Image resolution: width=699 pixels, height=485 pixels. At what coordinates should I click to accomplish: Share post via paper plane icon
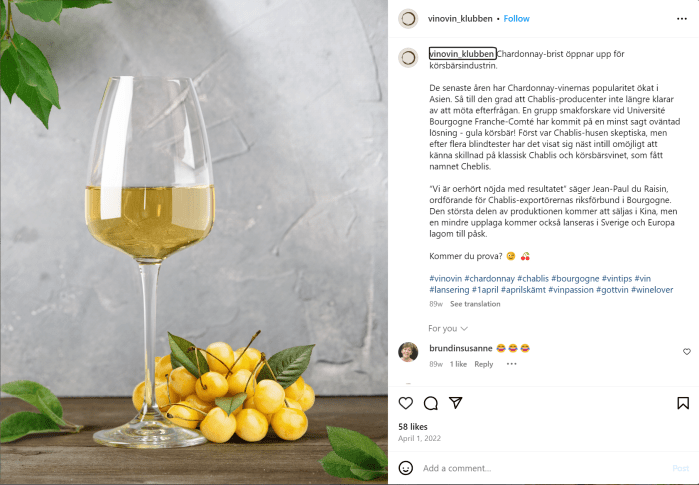[456, 403]
